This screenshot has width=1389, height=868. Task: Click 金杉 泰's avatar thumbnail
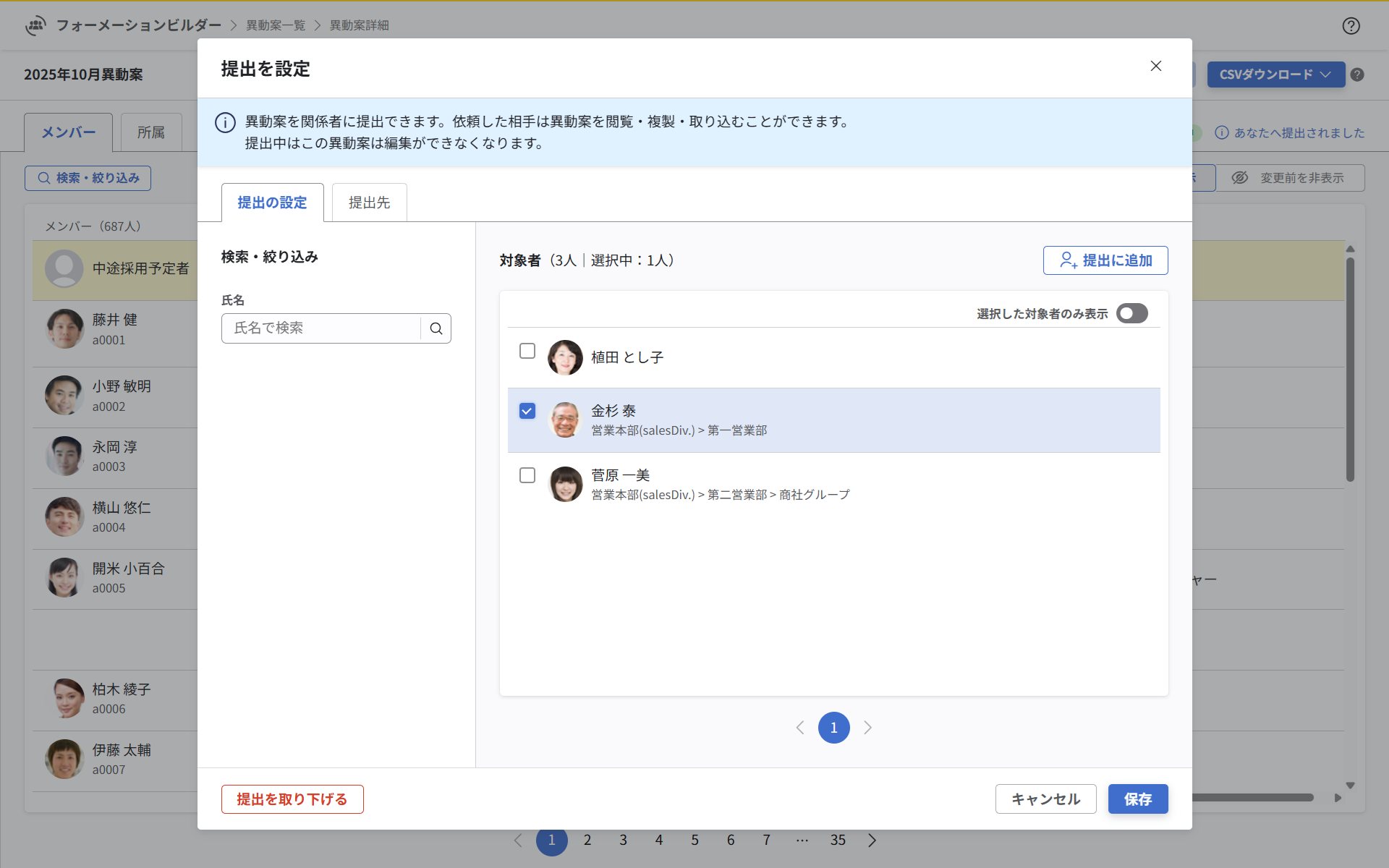click(565, 420)
